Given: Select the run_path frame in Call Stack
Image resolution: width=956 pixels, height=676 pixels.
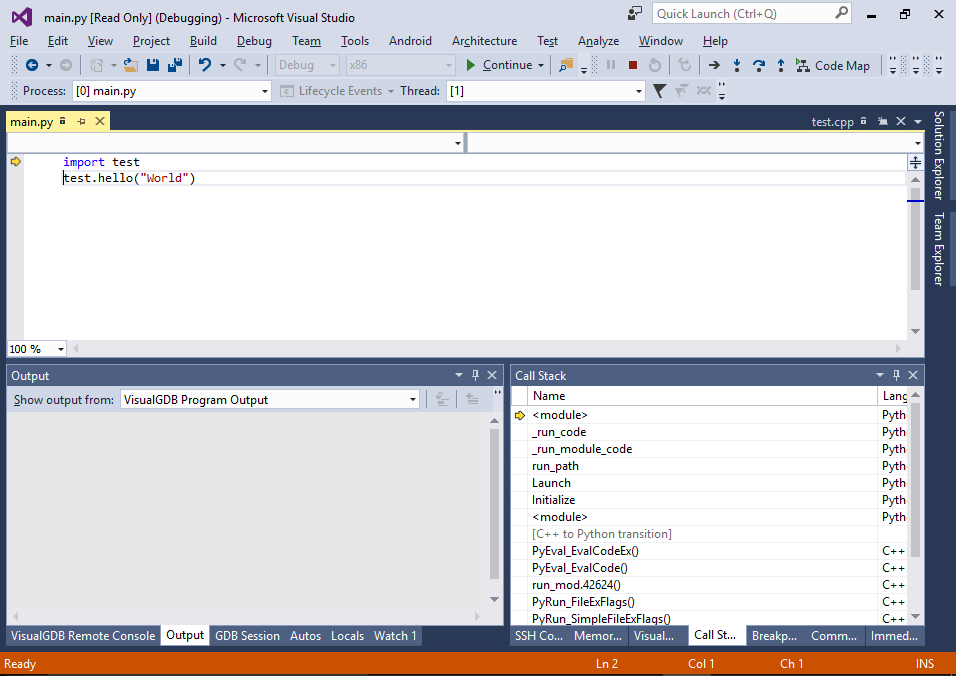Looking at the screenshot, I should pos(555,466).
